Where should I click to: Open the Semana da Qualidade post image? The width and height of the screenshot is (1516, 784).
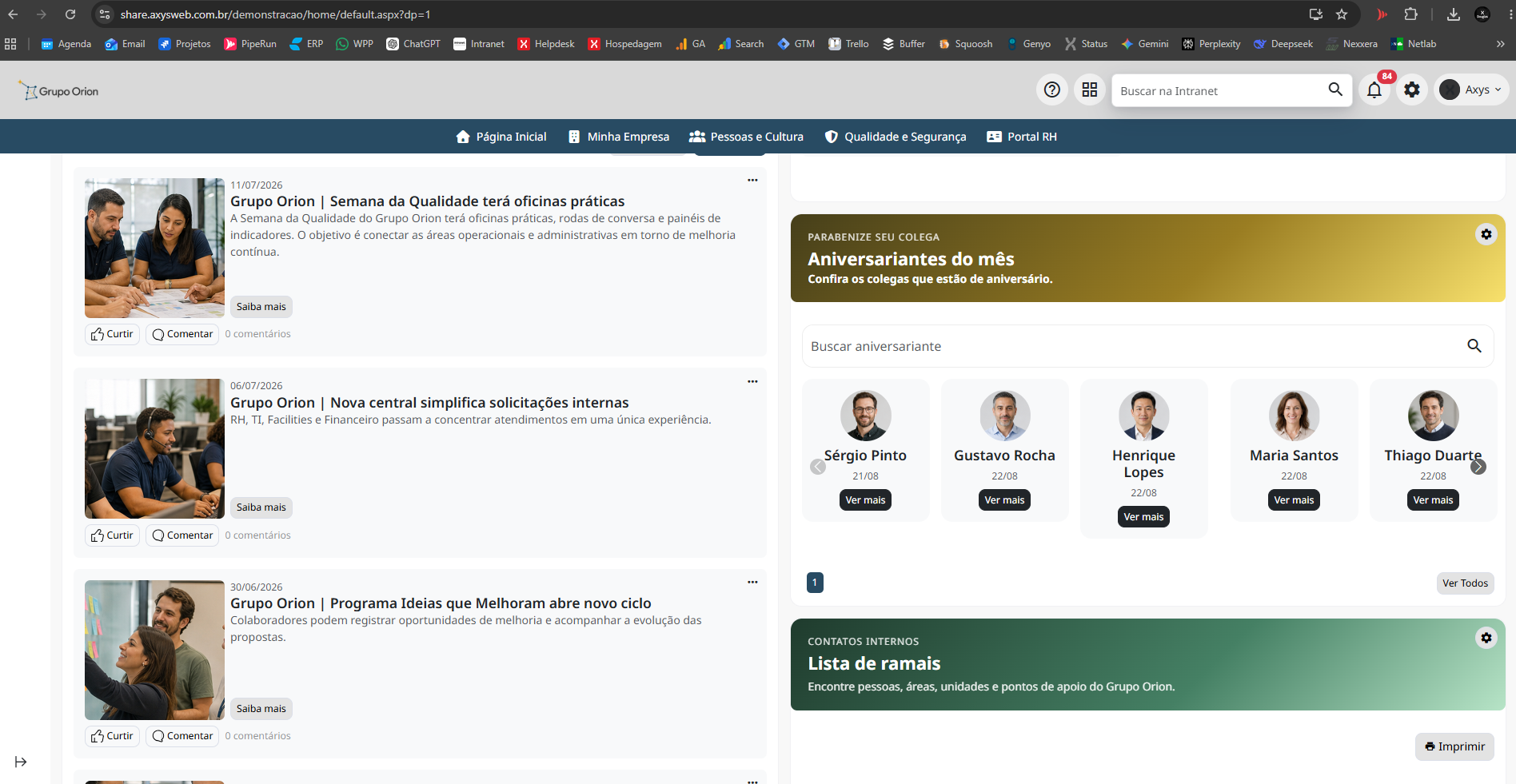[154, 248]
